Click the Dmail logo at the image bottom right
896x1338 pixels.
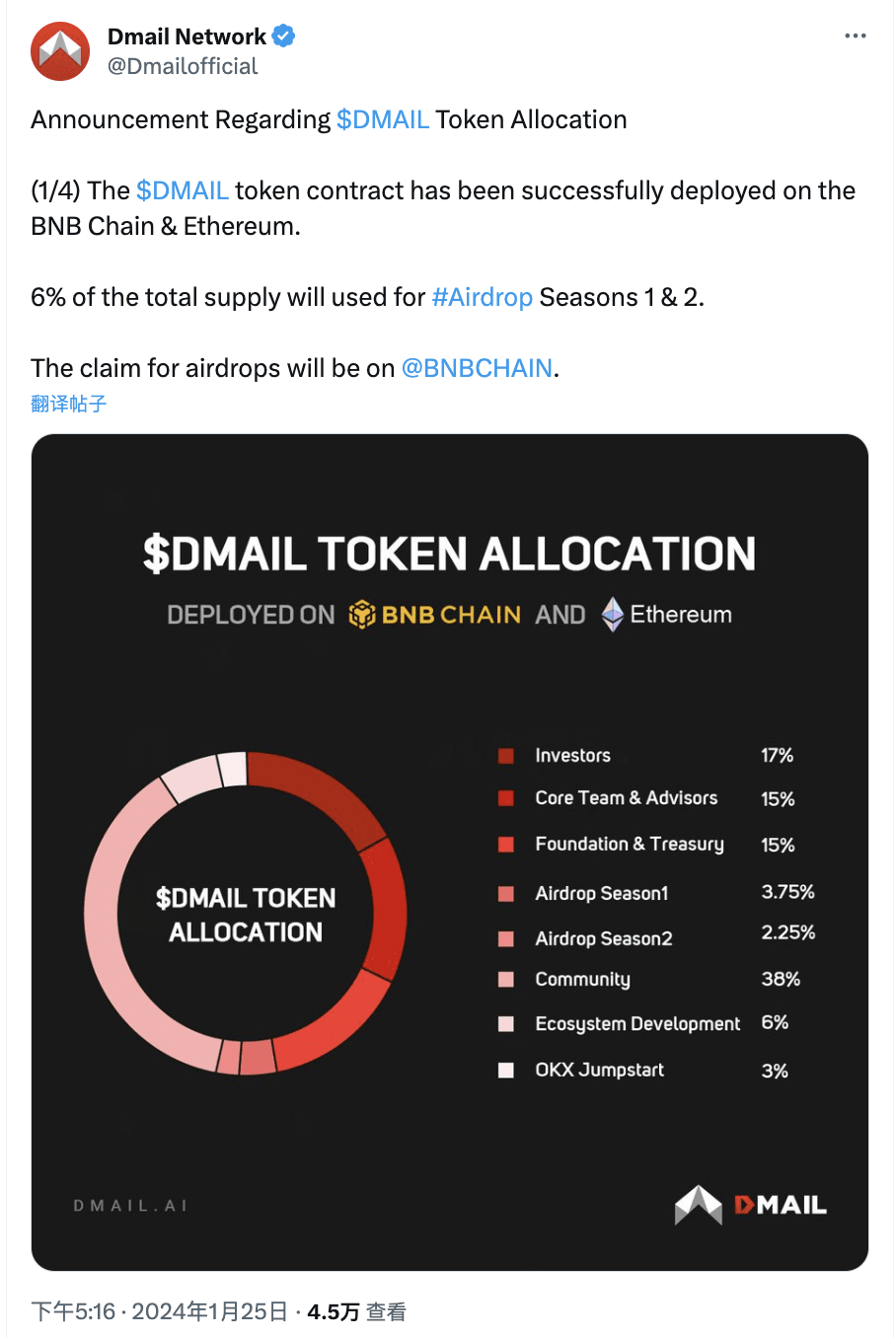(x=751, y=1205)
